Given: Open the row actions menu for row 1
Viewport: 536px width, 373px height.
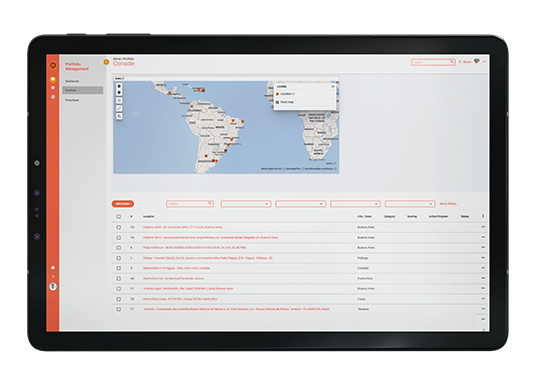Looking at the screenshot, I should click(x=483, y=257).
